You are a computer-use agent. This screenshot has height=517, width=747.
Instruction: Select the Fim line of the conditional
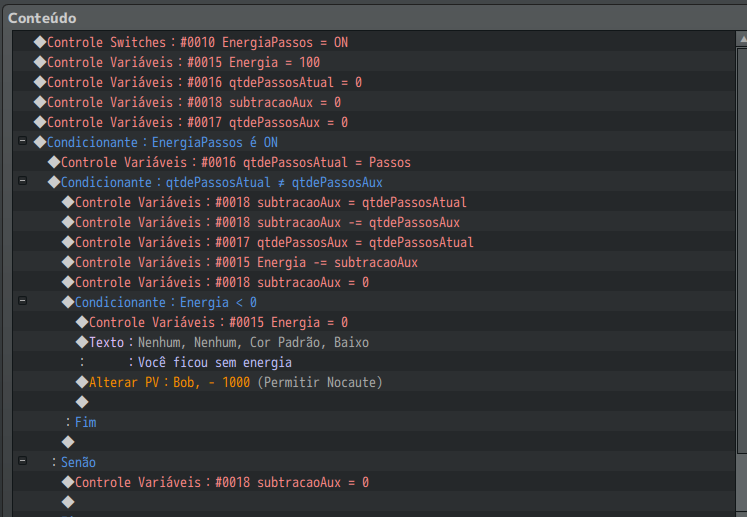point(85,422)
